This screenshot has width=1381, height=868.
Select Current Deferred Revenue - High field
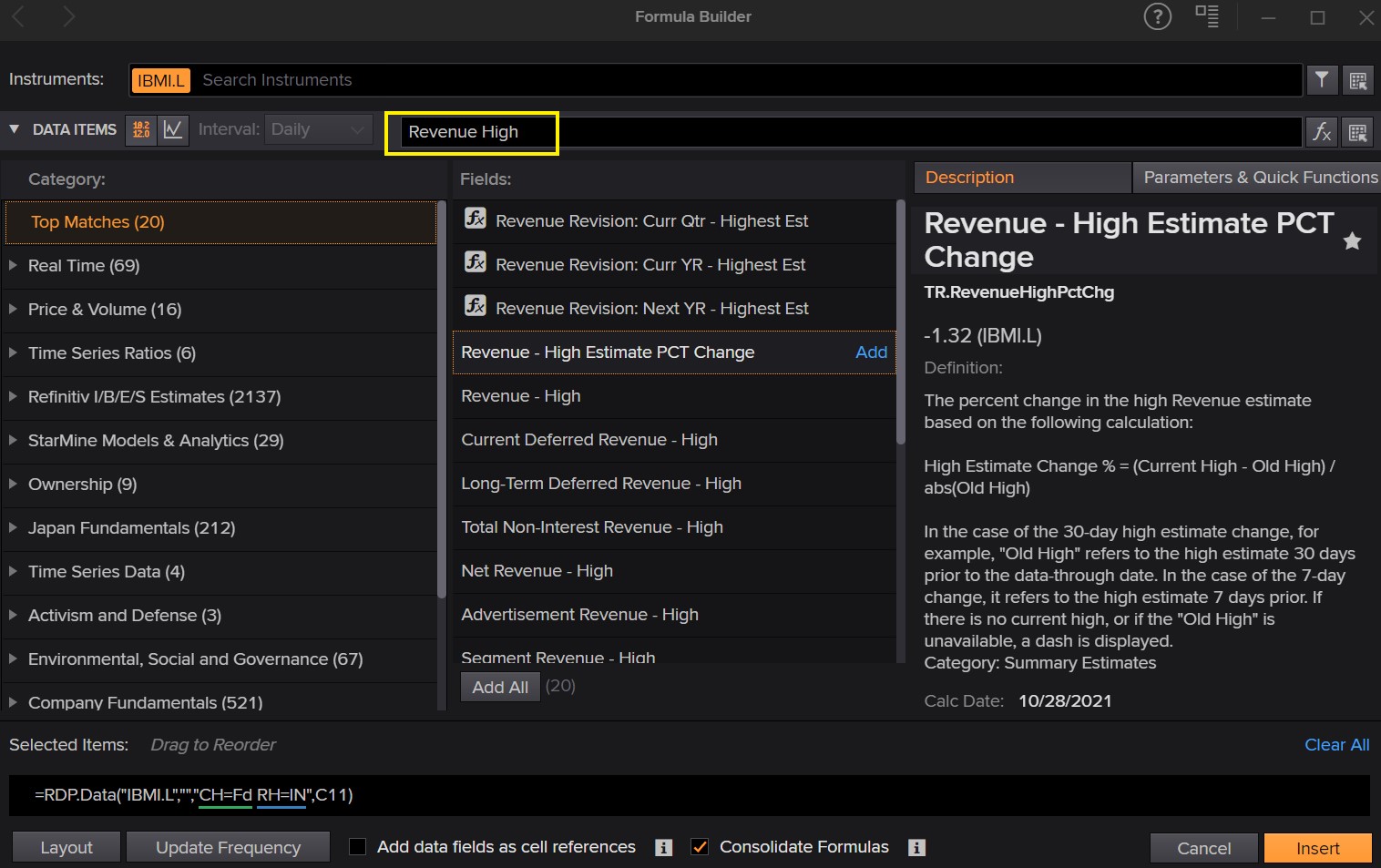[x=674, y=440]
